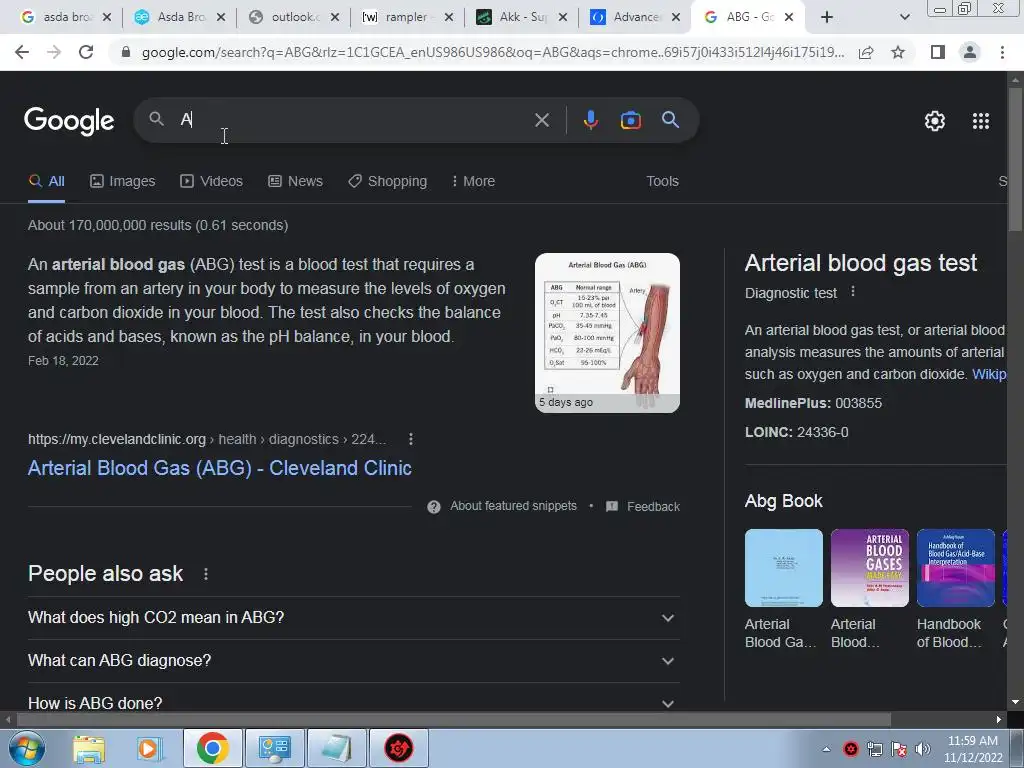Select the News tab
Image resolution: width=1024 pixels, height=768 pixels.
pos(295,182)
